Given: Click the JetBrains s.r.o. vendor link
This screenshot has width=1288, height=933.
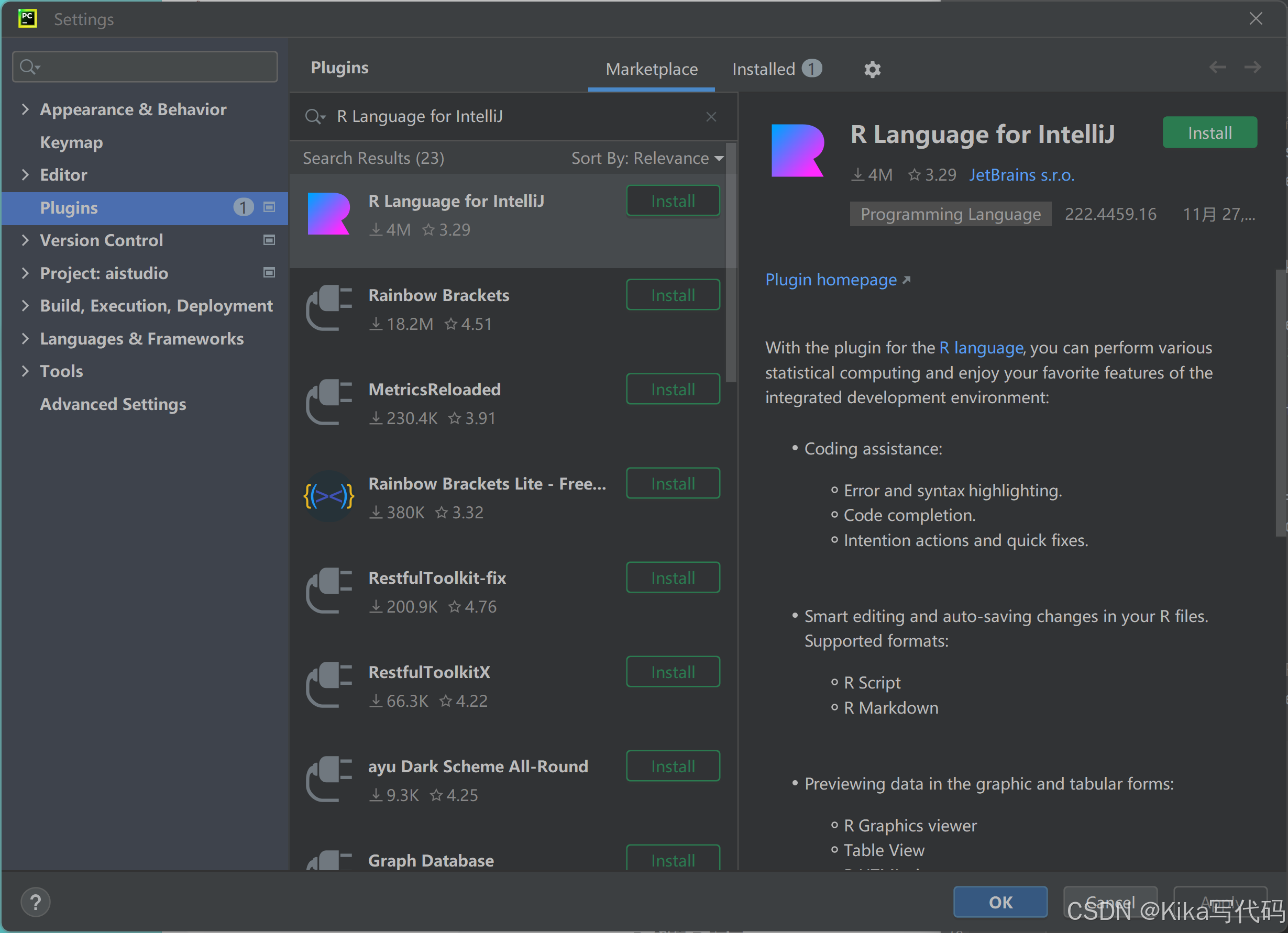Looking at the screenshot, I should [x=1021, y=175].
